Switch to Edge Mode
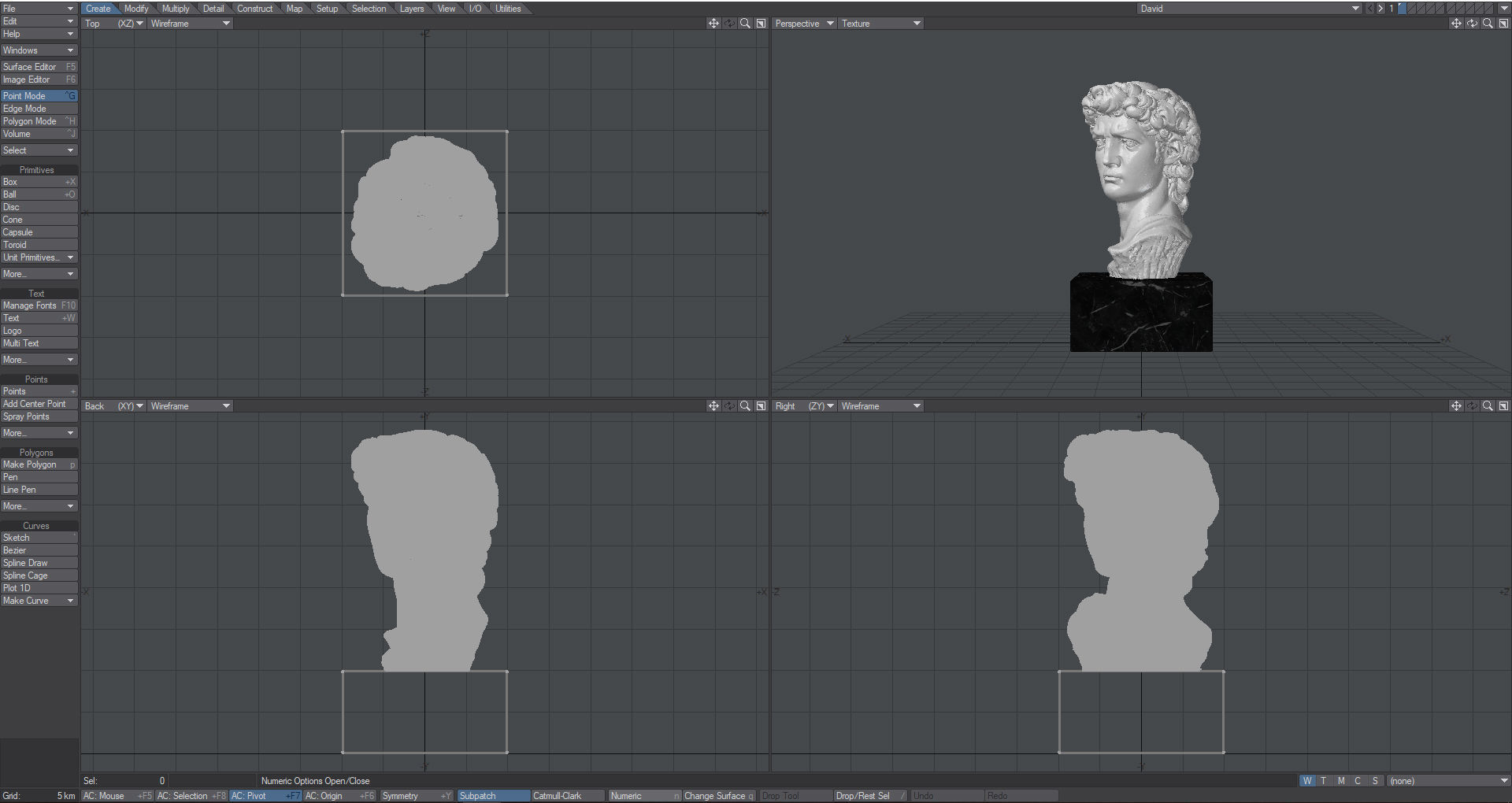 pyautogui.click(x=39, y=109)
